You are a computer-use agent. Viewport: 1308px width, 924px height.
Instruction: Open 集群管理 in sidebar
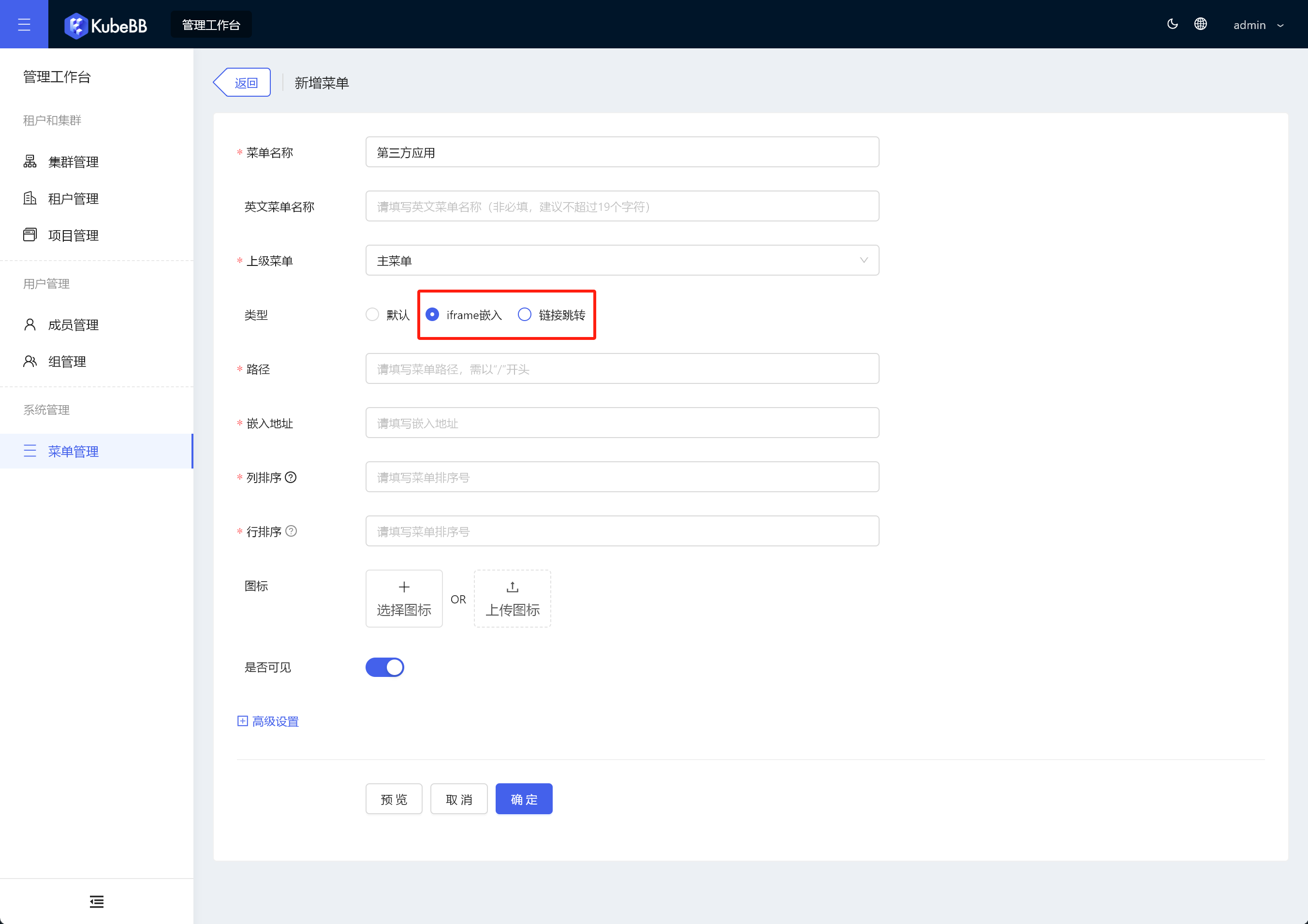tap(97, 162)
